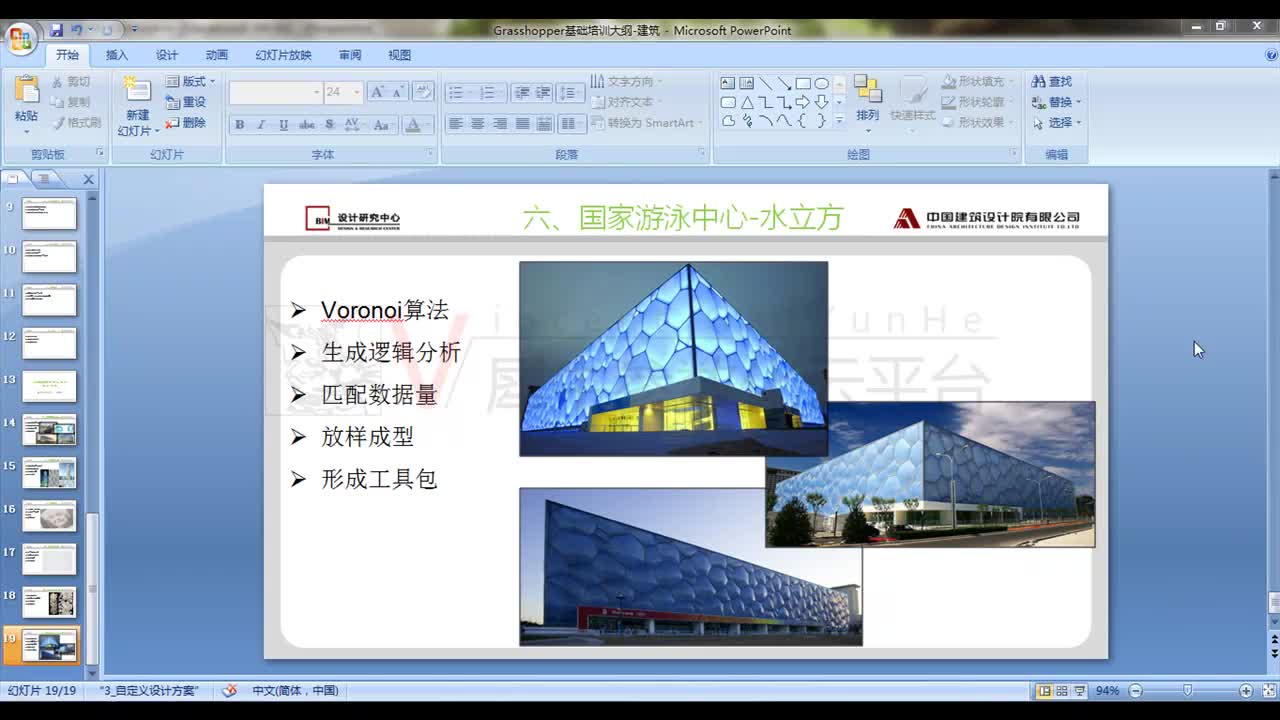The width and height of the screenshot is (1280, 720).
Task: Select the left brace shape
Action: (x=803, y=121)
